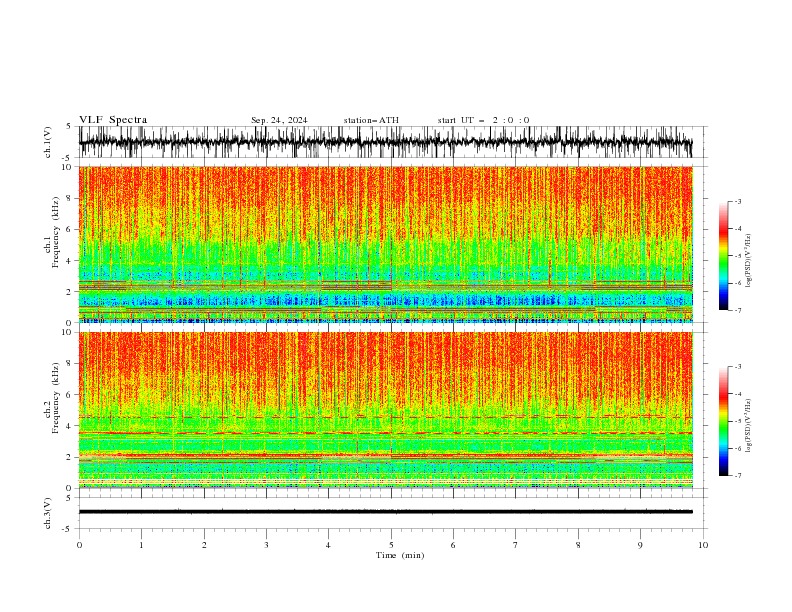The height and width of the screenshot is (612, 792).
Task: Click time-axis tick label "0"
Action: [x=79, y=545]
